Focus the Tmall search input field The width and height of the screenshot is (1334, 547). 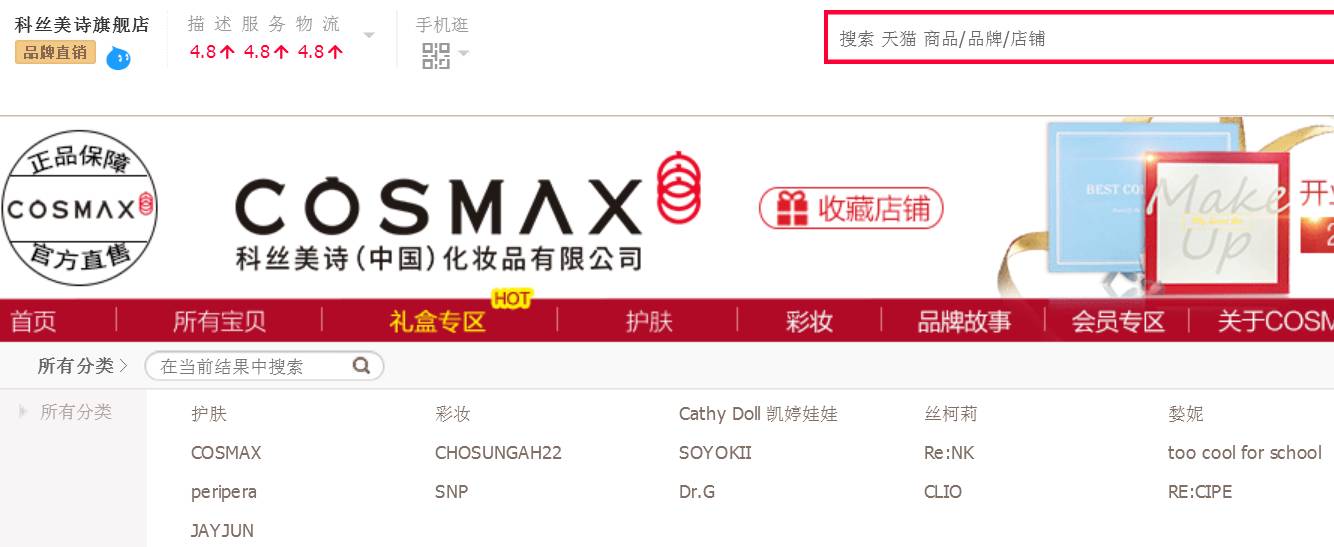click(x=1080, y=38)
